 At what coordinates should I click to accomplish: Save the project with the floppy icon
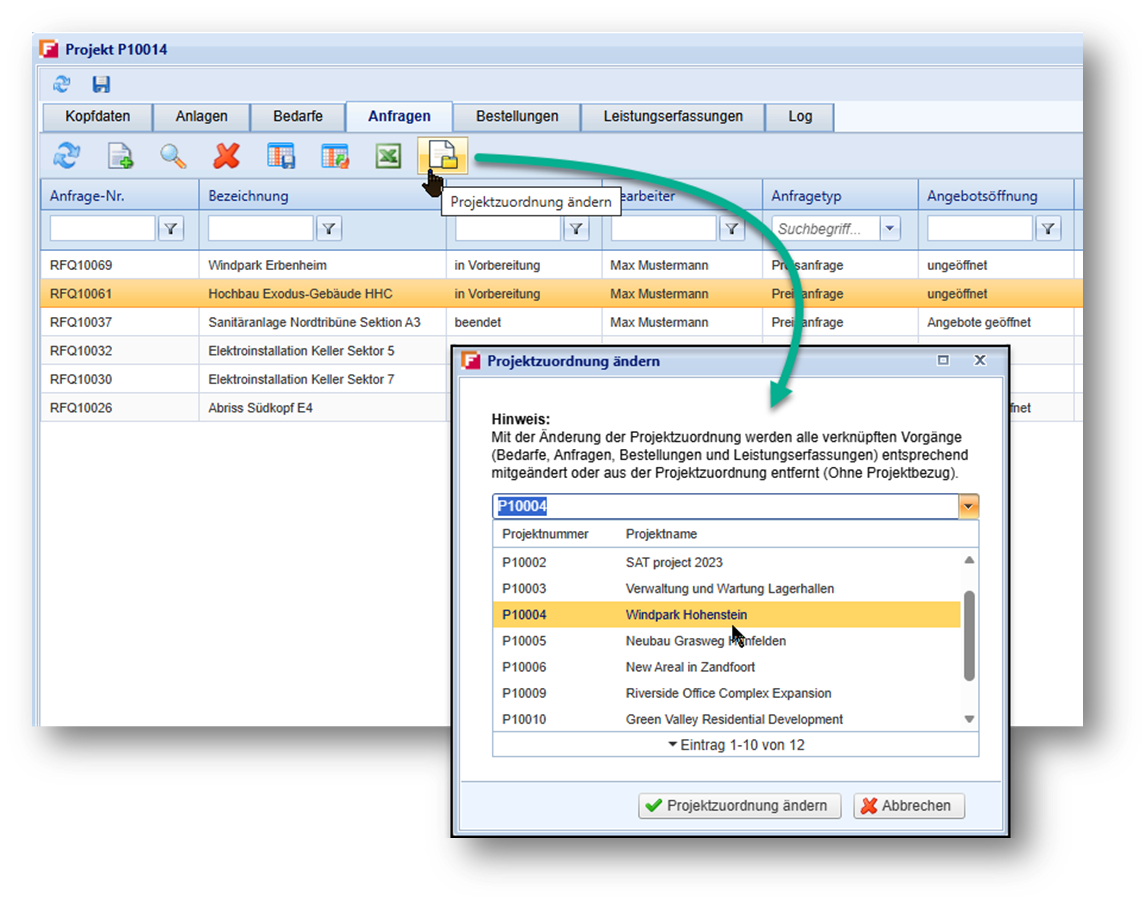coord(101,84)
